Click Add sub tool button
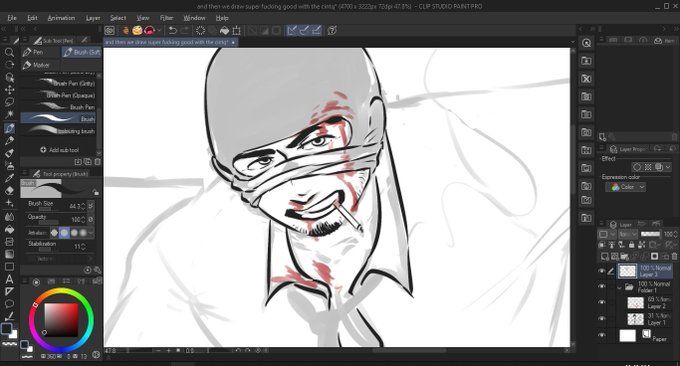The width and height of the screenshot is (680, 366). pos(59,150)
